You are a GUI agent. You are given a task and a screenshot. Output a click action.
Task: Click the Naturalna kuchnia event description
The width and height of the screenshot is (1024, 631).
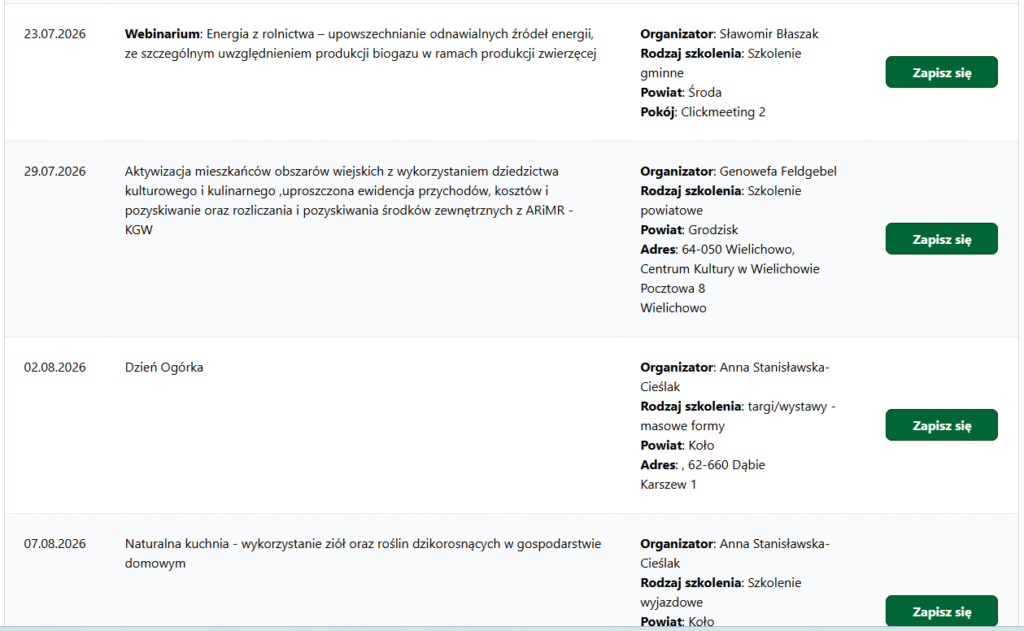pos(362,553)
